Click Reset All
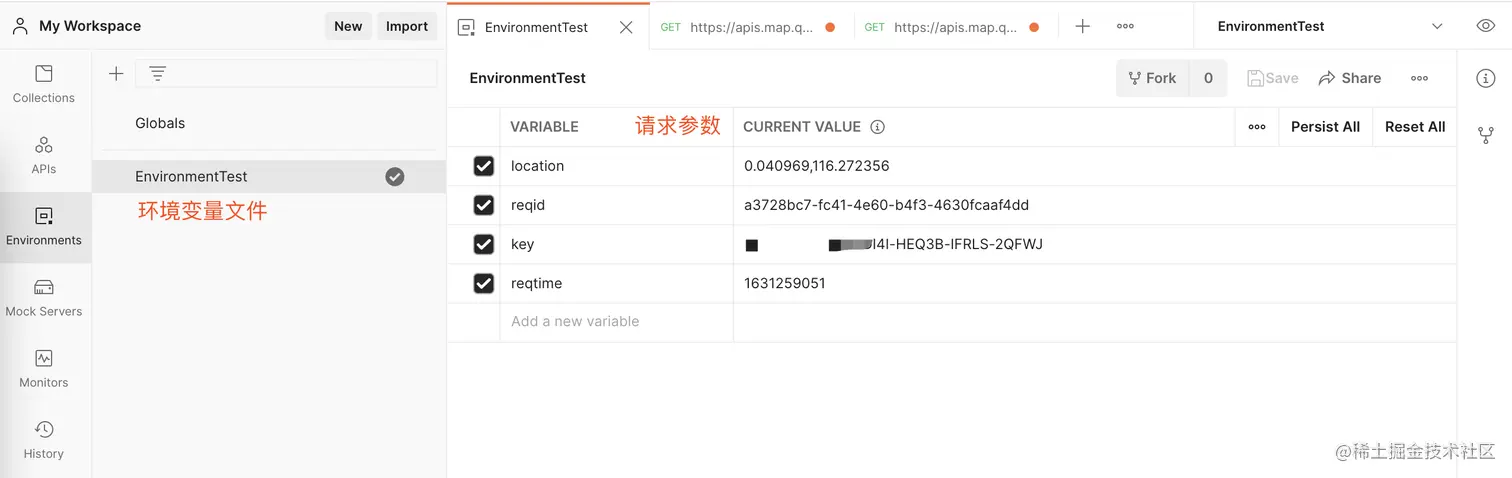 [1415, 127]
